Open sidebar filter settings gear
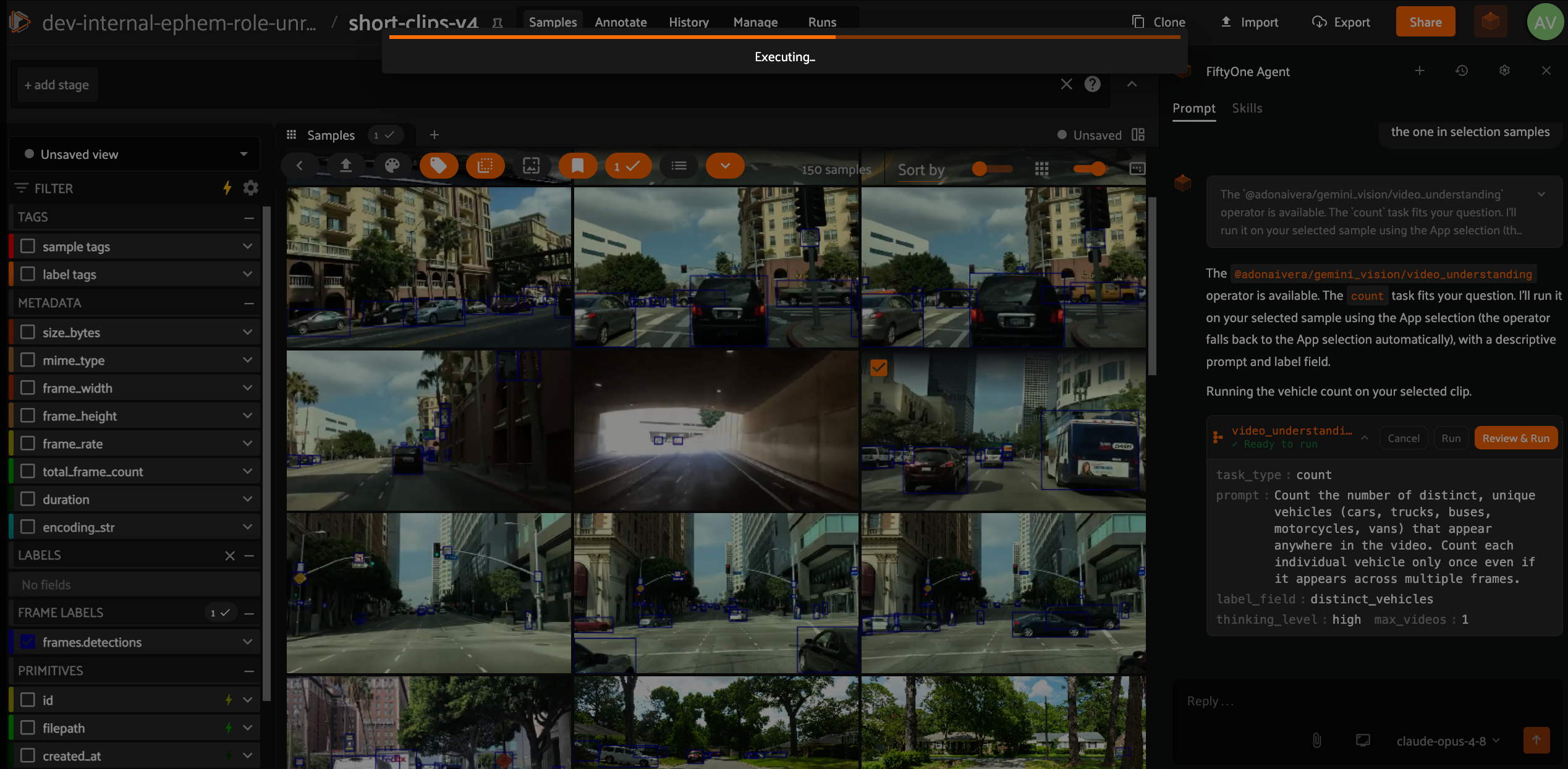The image size is (1568, 769). pos(250,188)
